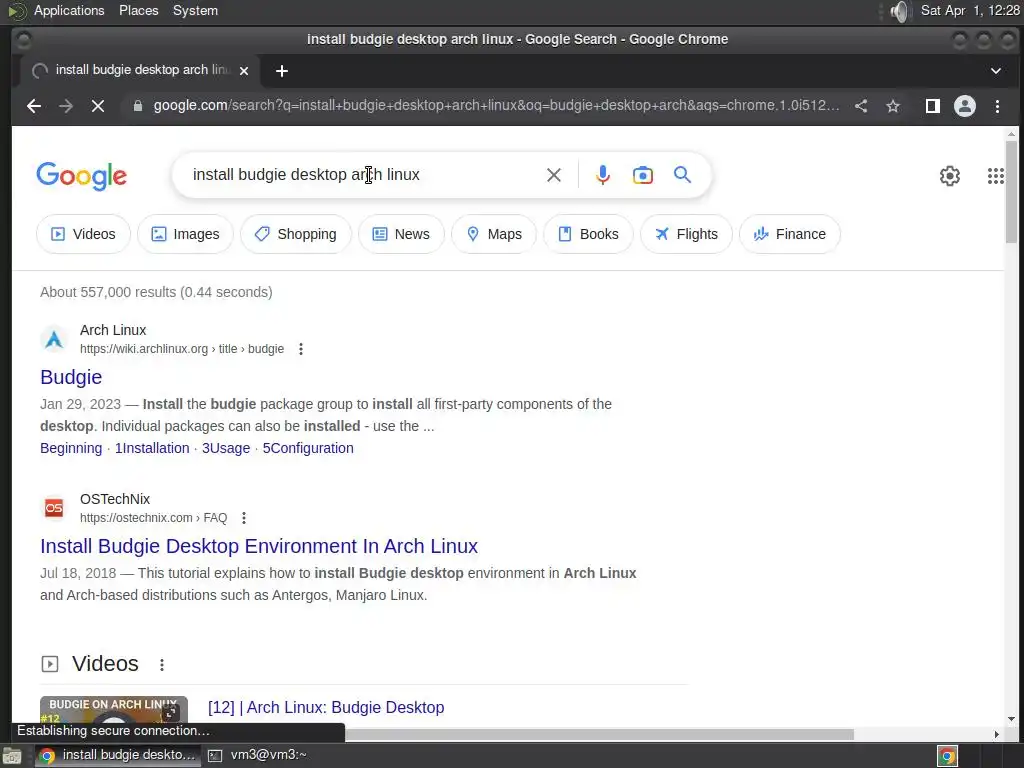
Task: Search by image with camera icon
Action: (x=643, y=175)
